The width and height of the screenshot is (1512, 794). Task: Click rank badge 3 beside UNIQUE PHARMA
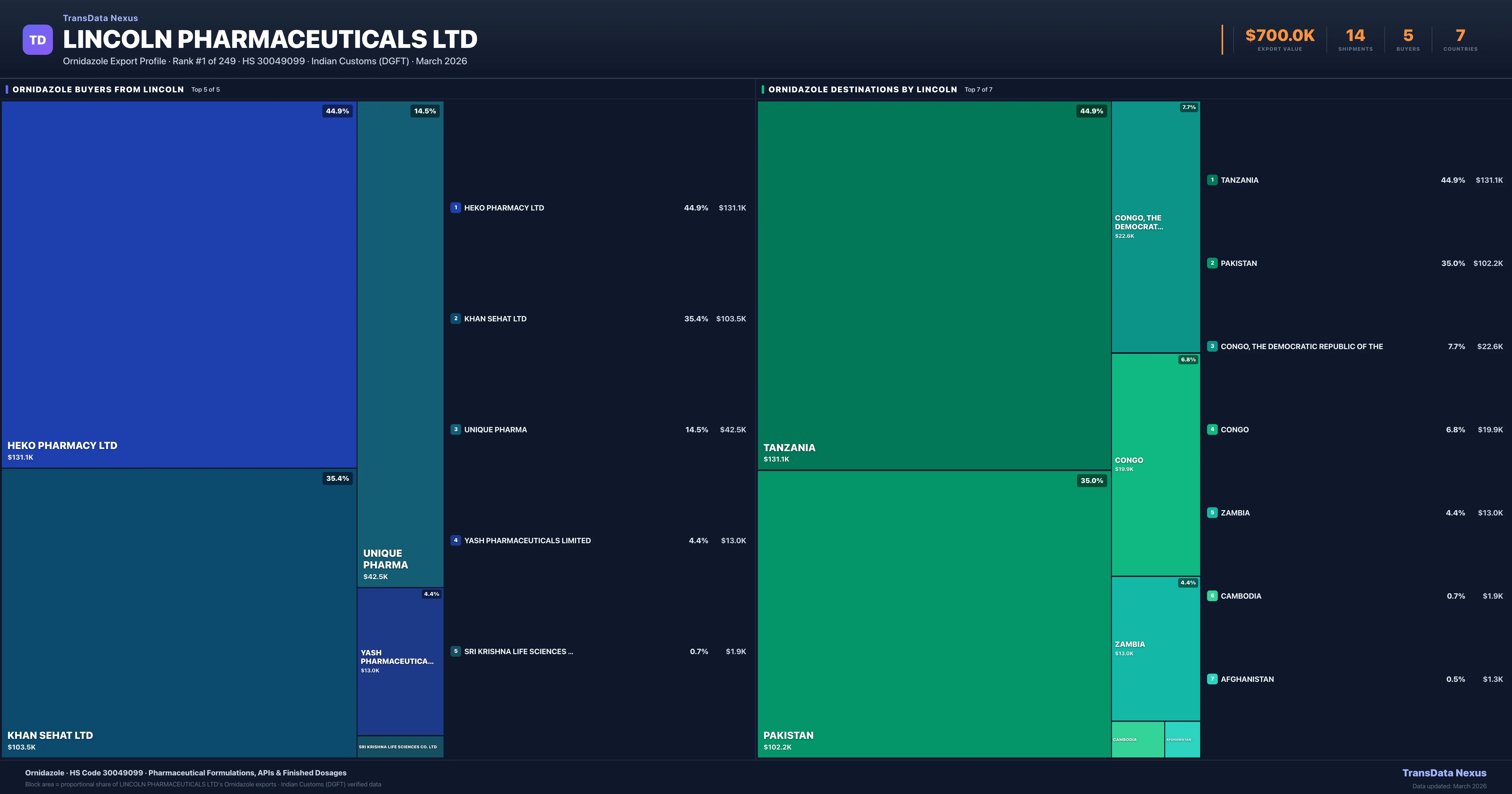[x=455, y=429]
